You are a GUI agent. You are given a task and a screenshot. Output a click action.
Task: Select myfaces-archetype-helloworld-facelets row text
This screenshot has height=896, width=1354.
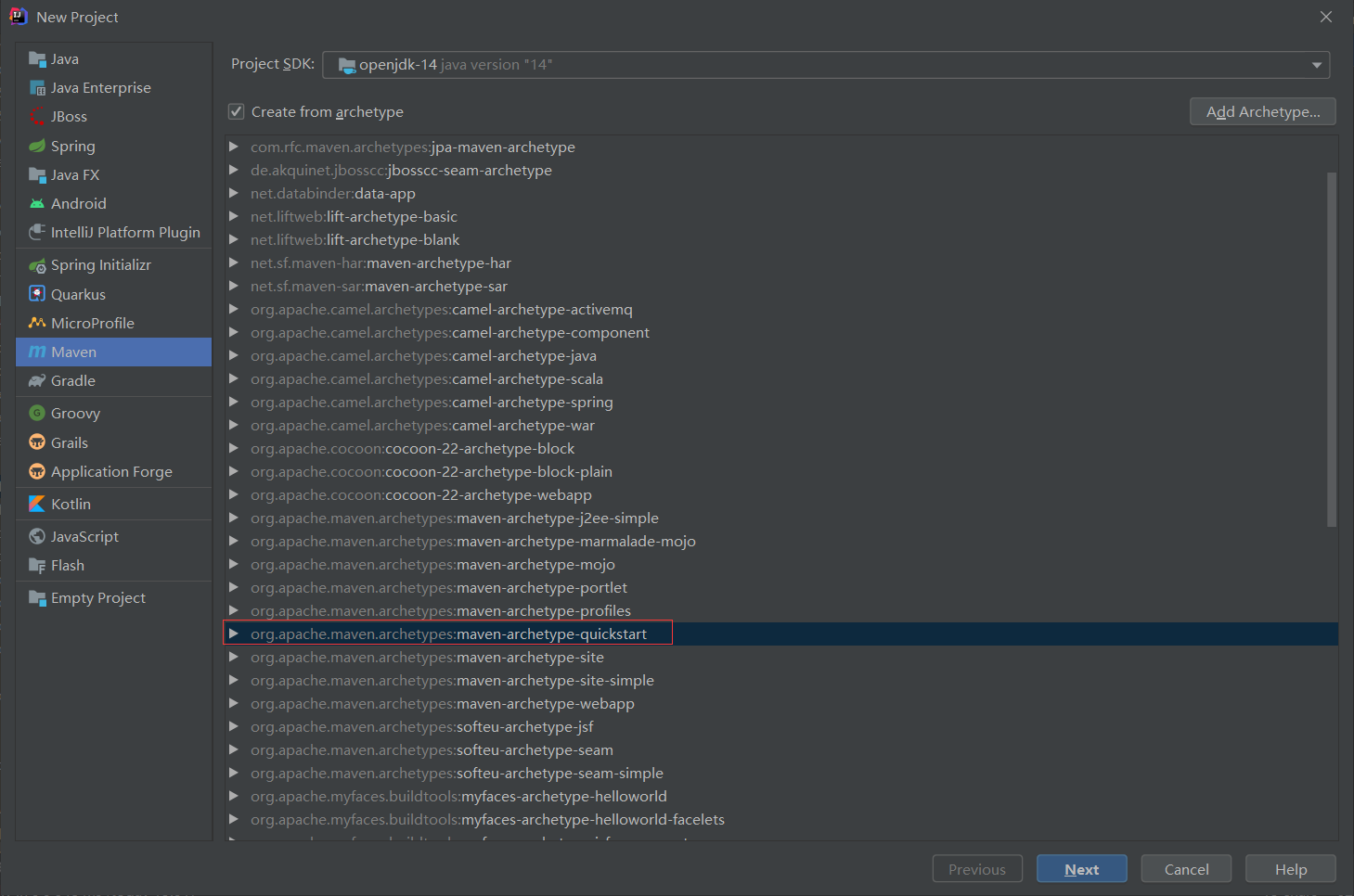[487, 819]
